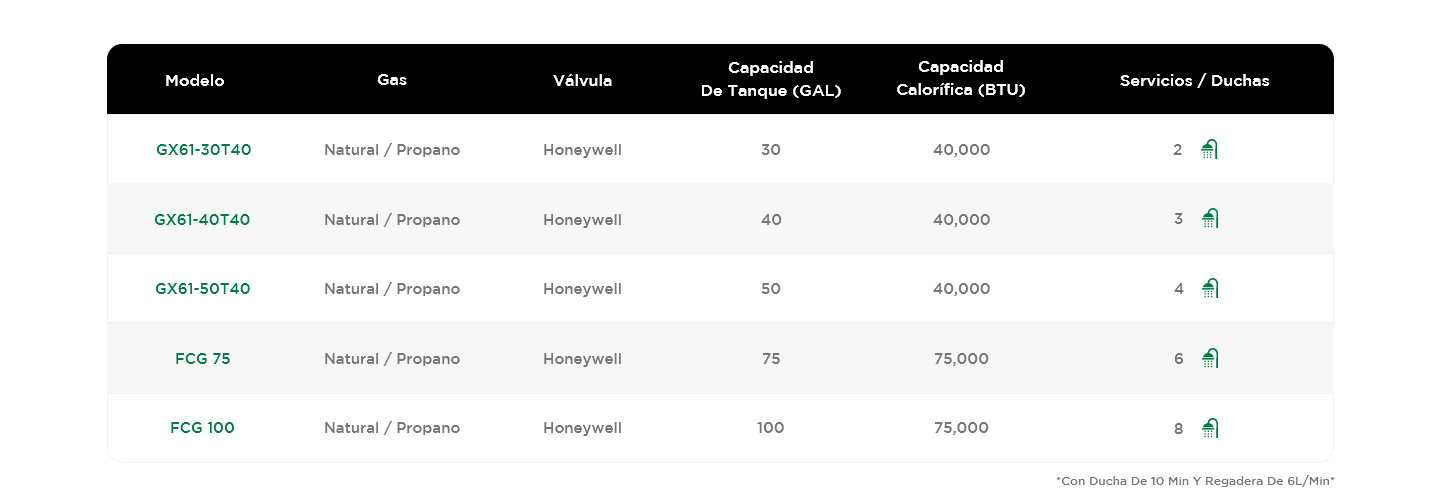
Task: Select the GX61-50T40 model name
Action: [x=203, y=289]
